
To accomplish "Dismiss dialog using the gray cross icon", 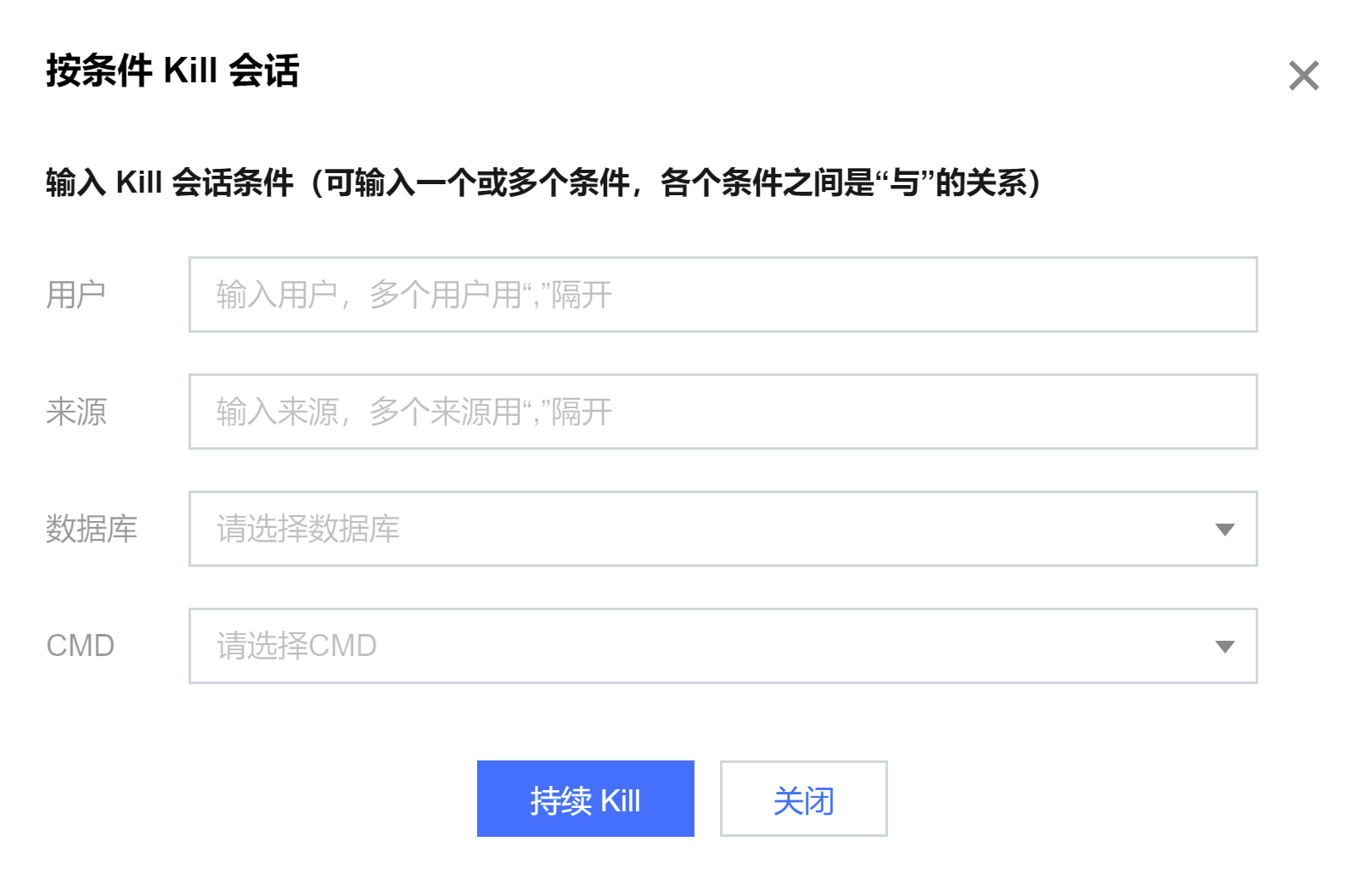I will [x=1303, y=76].
